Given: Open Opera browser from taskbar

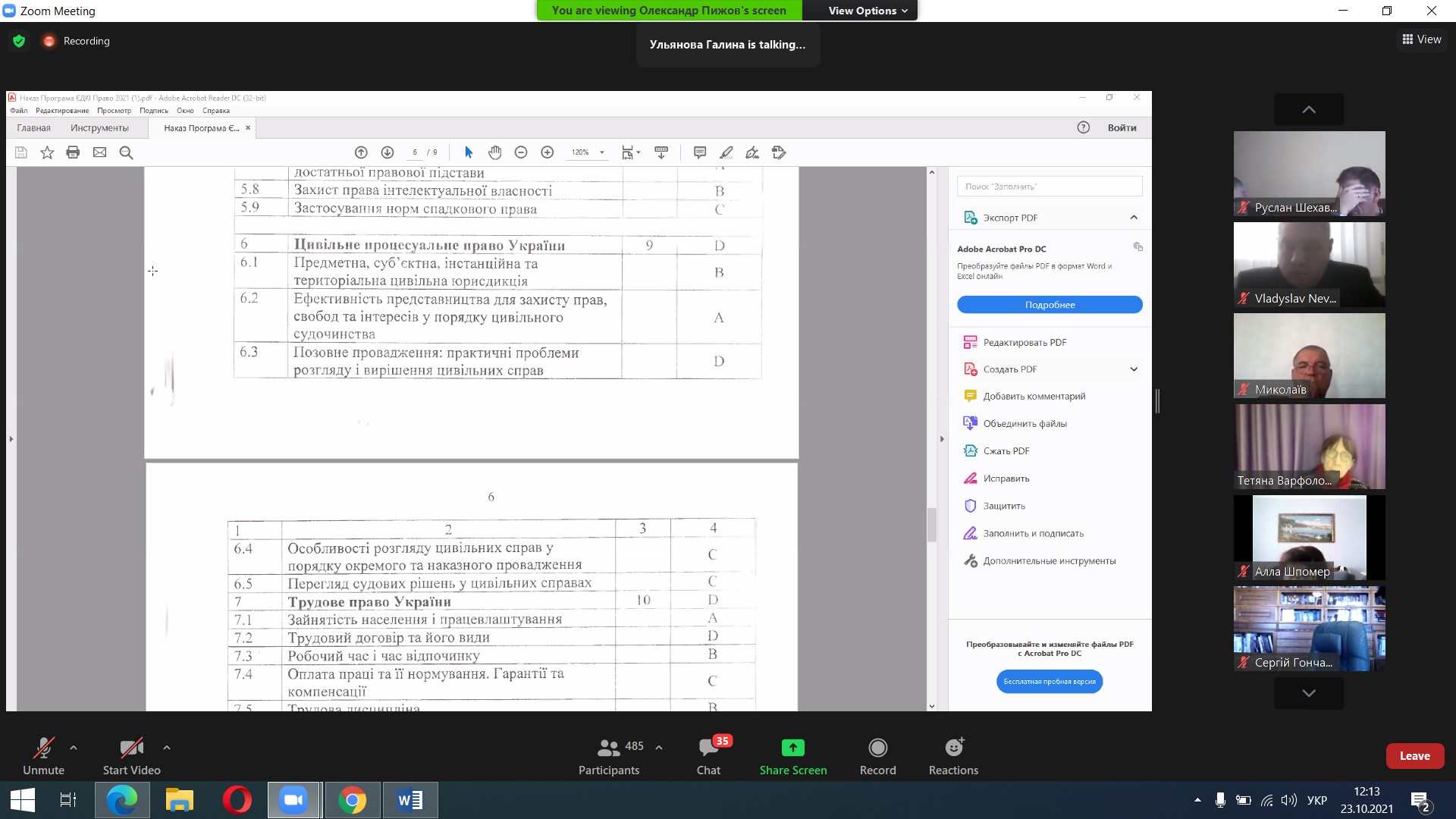Looking at the screenshot, I should point(237,800).
